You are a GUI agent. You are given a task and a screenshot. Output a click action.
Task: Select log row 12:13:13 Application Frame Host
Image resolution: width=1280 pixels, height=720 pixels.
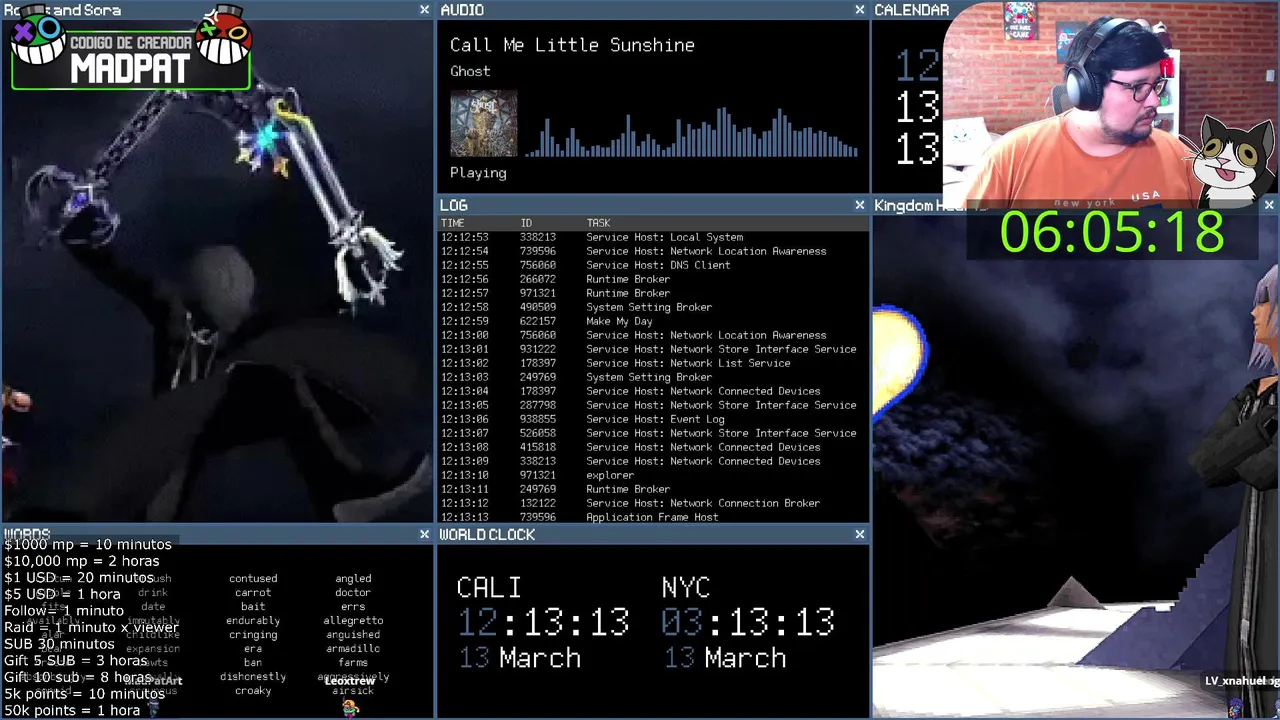[654, 517]
